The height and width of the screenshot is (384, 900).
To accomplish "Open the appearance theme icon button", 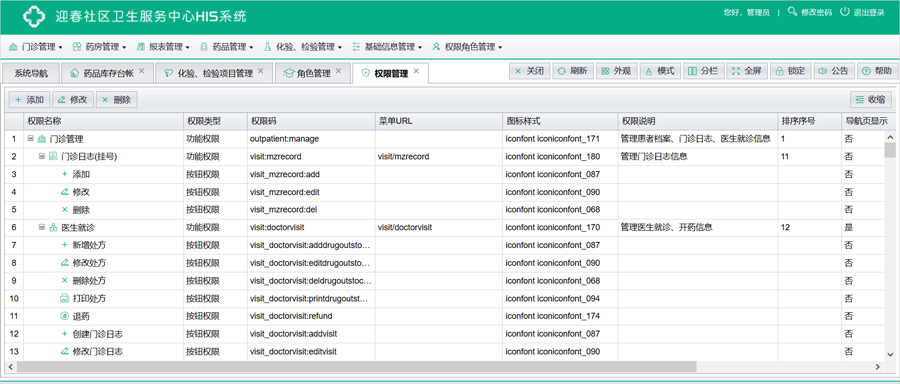I will (605, 71).
